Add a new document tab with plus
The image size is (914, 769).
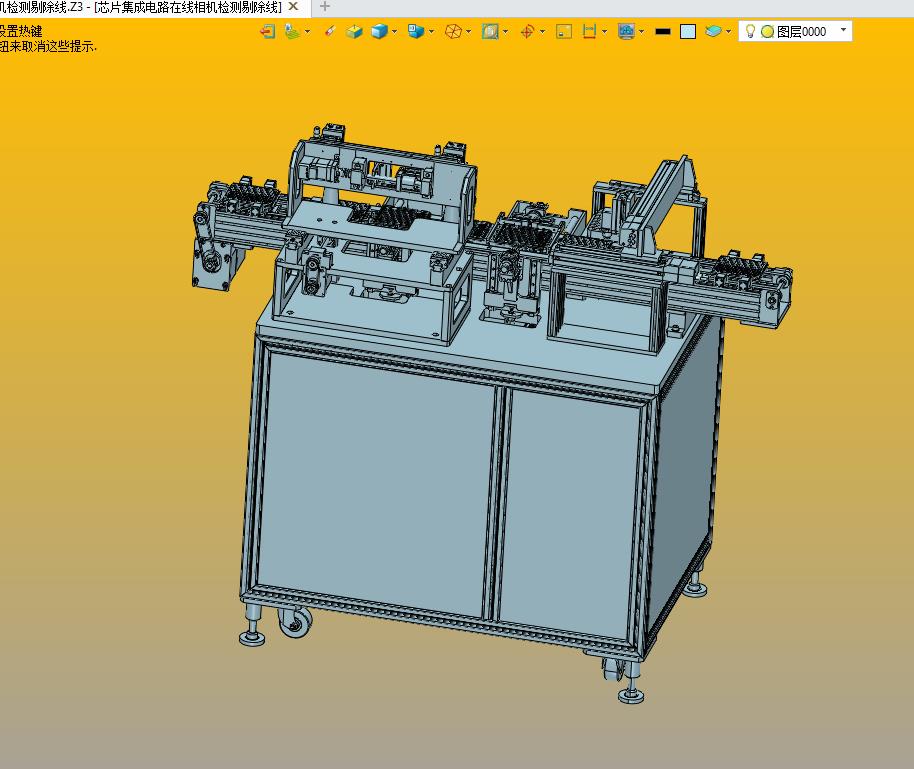[x=325, y=7]
